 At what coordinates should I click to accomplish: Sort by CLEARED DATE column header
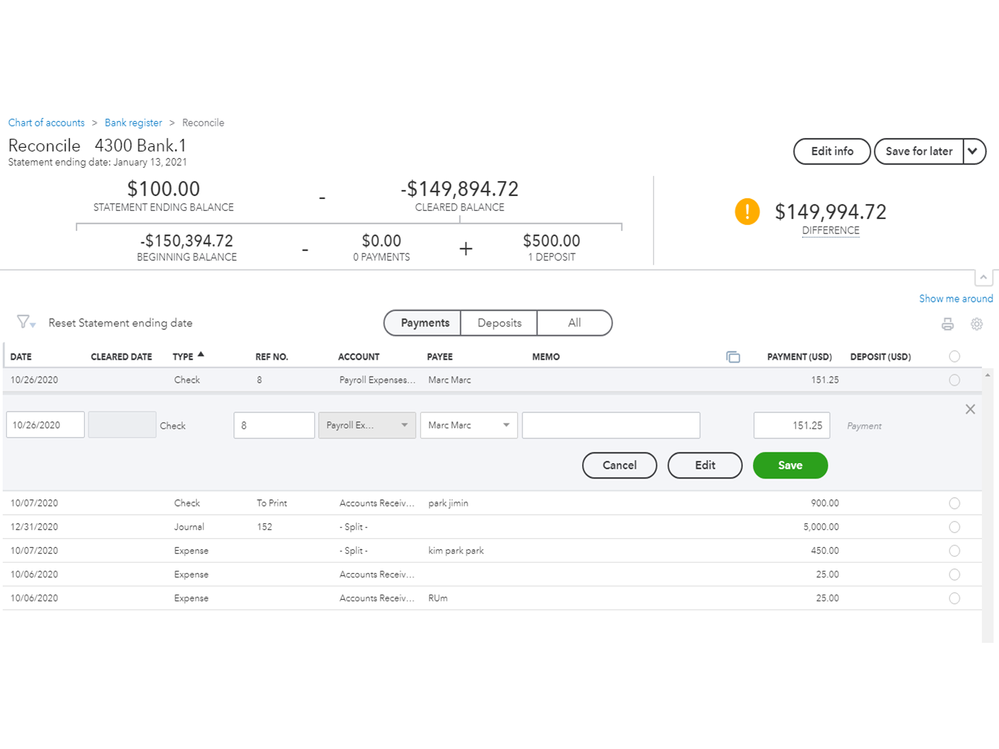pos(121,357)
